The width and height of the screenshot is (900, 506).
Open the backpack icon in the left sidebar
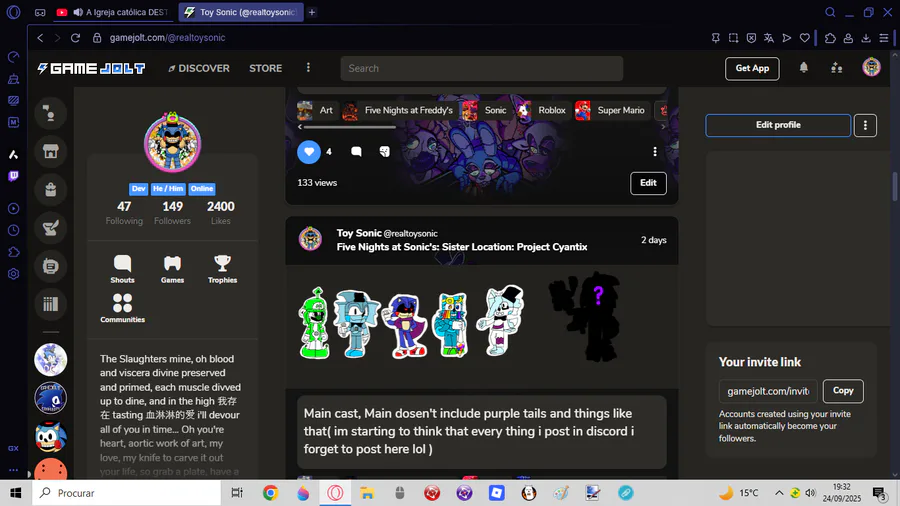click(x=51, y=189)
